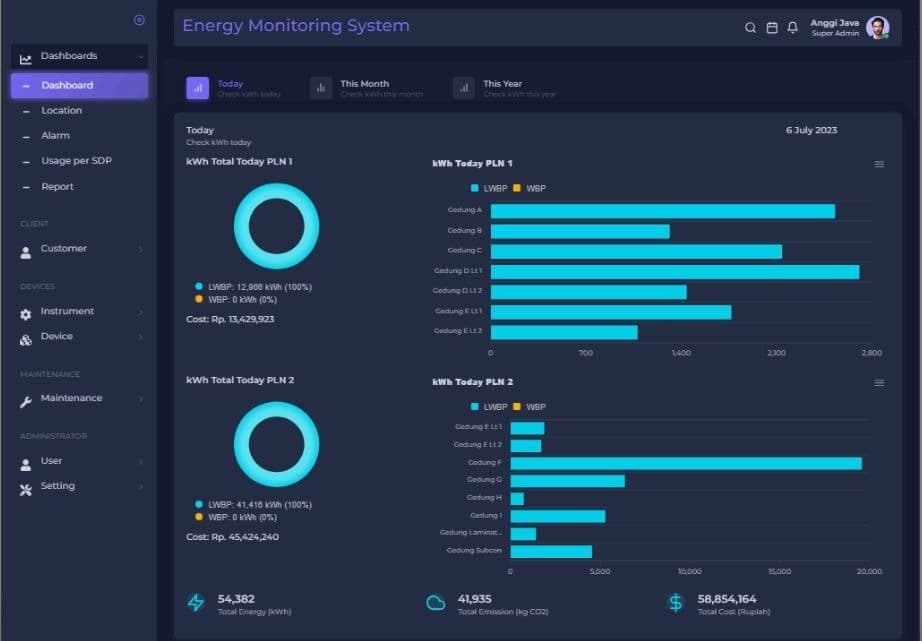Image resolution: width=922 pixels, height=641 pixels.
Task: Click the Gedung F bar in PLN 2 chart
Action: click(x=686, y=463)
